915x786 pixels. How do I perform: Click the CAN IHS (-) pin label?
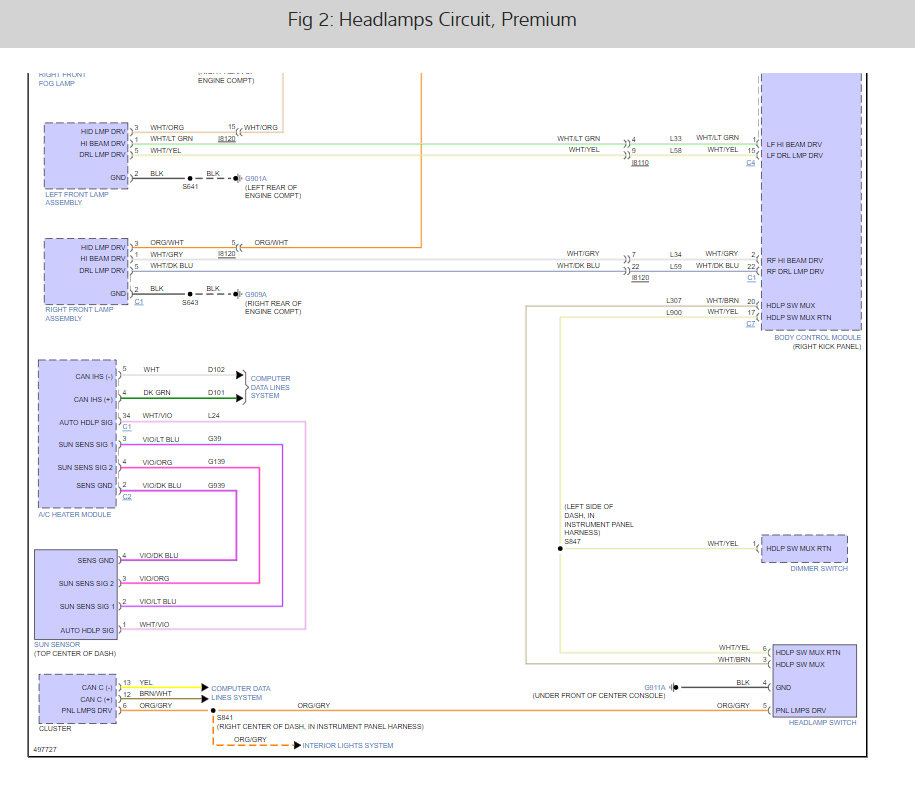[94, 376]
